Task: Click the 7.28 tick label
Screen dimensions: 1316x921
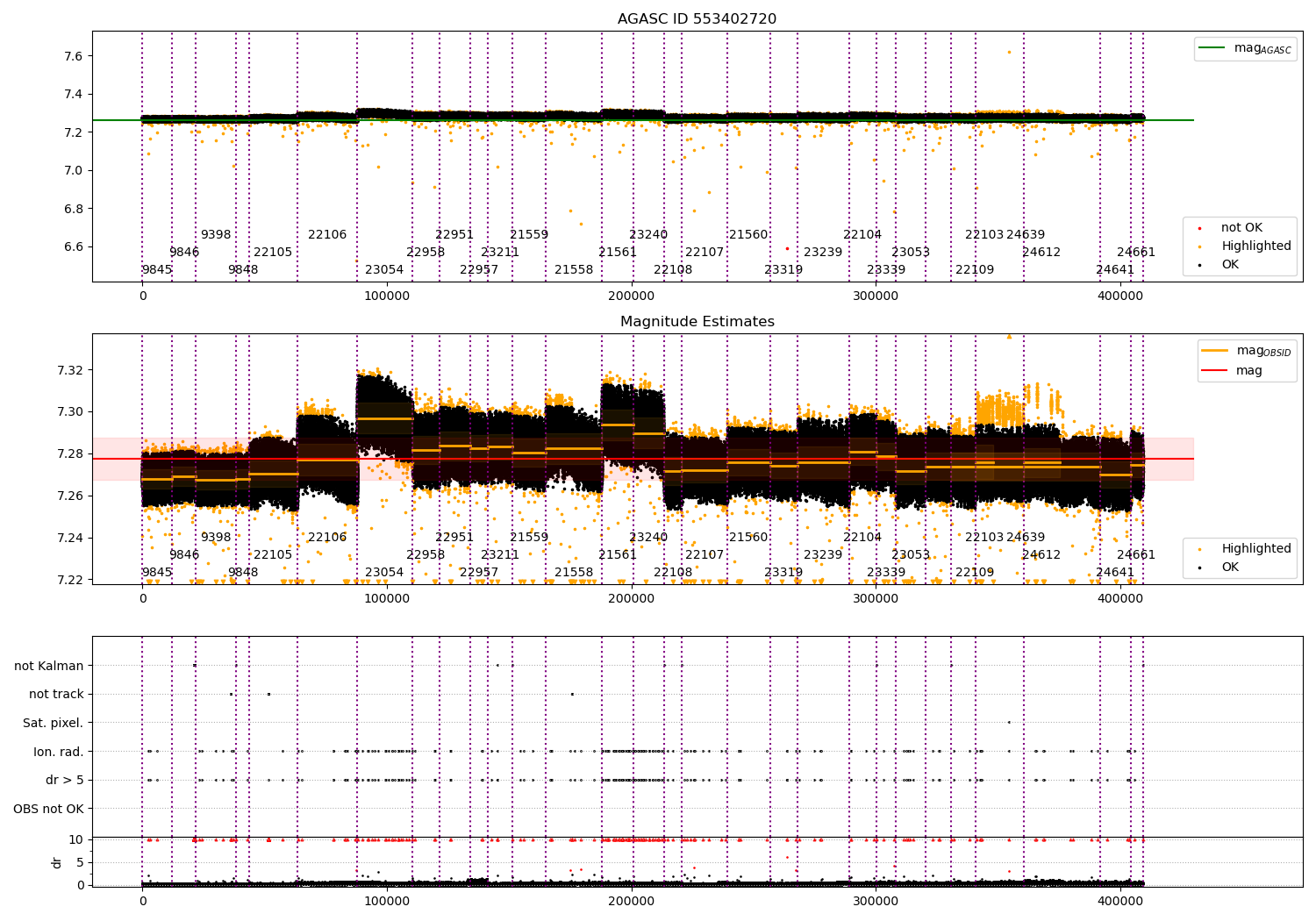Action: [x=70, y=454]
